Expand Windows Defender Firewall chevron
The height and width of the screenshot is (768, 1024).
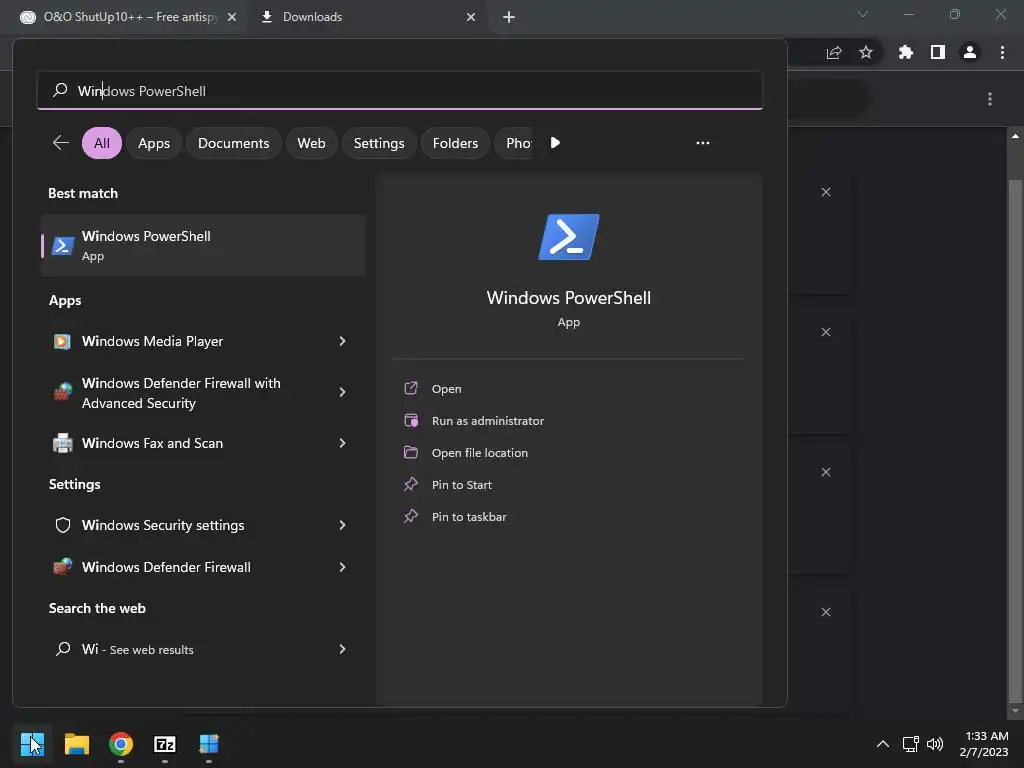coord(342,567)
